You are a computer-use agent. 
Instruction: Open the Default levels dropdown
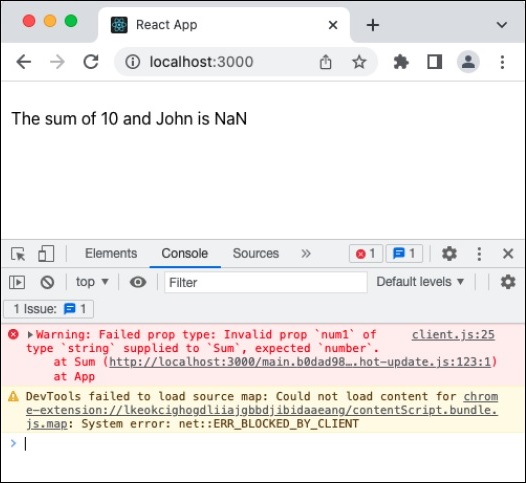coord(420,282)
